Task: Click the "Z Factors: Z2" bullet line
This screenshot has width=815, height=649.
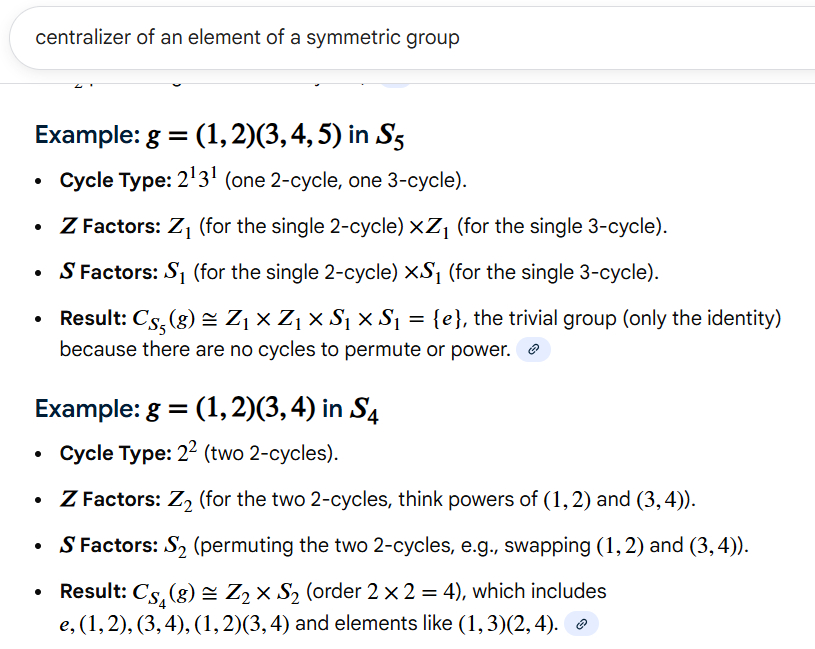Action: pos(376,499)
